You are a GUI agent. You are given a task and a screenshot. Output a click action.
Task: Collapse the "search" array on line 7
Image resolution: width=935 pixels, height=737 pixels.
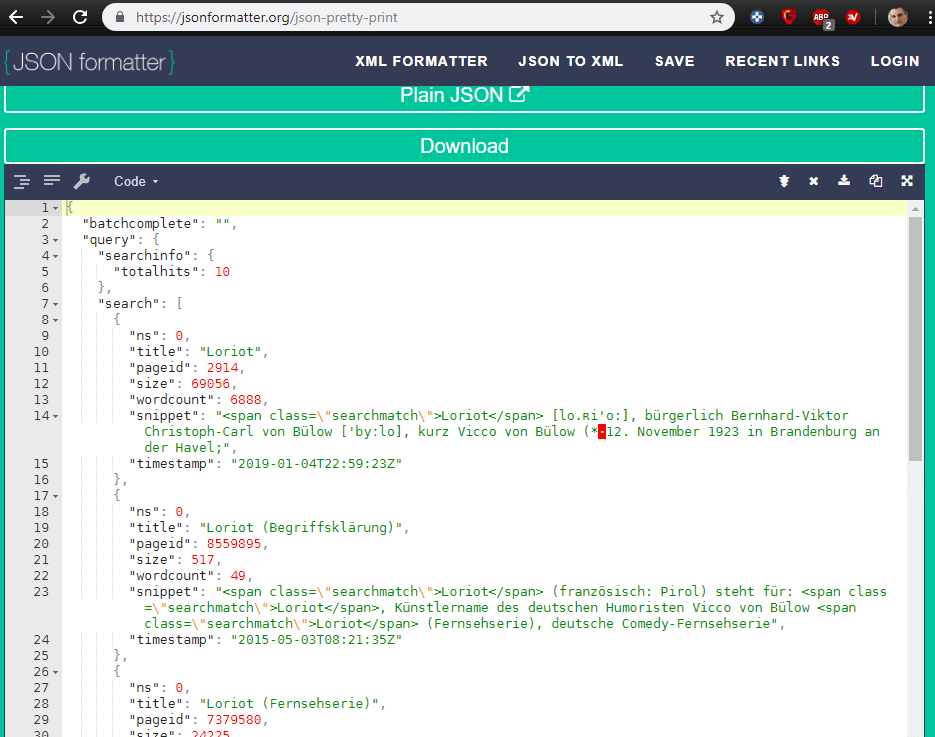pos(56,304)
